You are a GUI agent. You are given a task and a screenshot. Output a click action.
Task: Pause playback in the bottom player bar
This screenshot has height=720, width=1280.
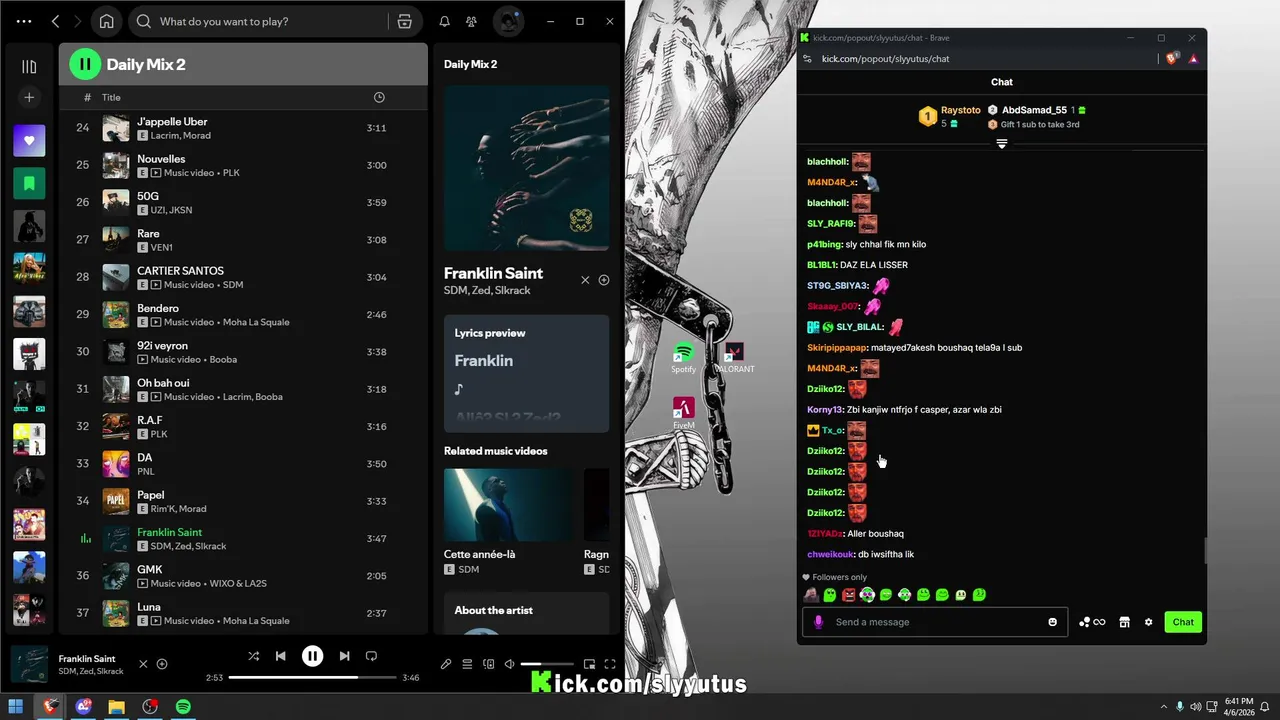point(313,656)
